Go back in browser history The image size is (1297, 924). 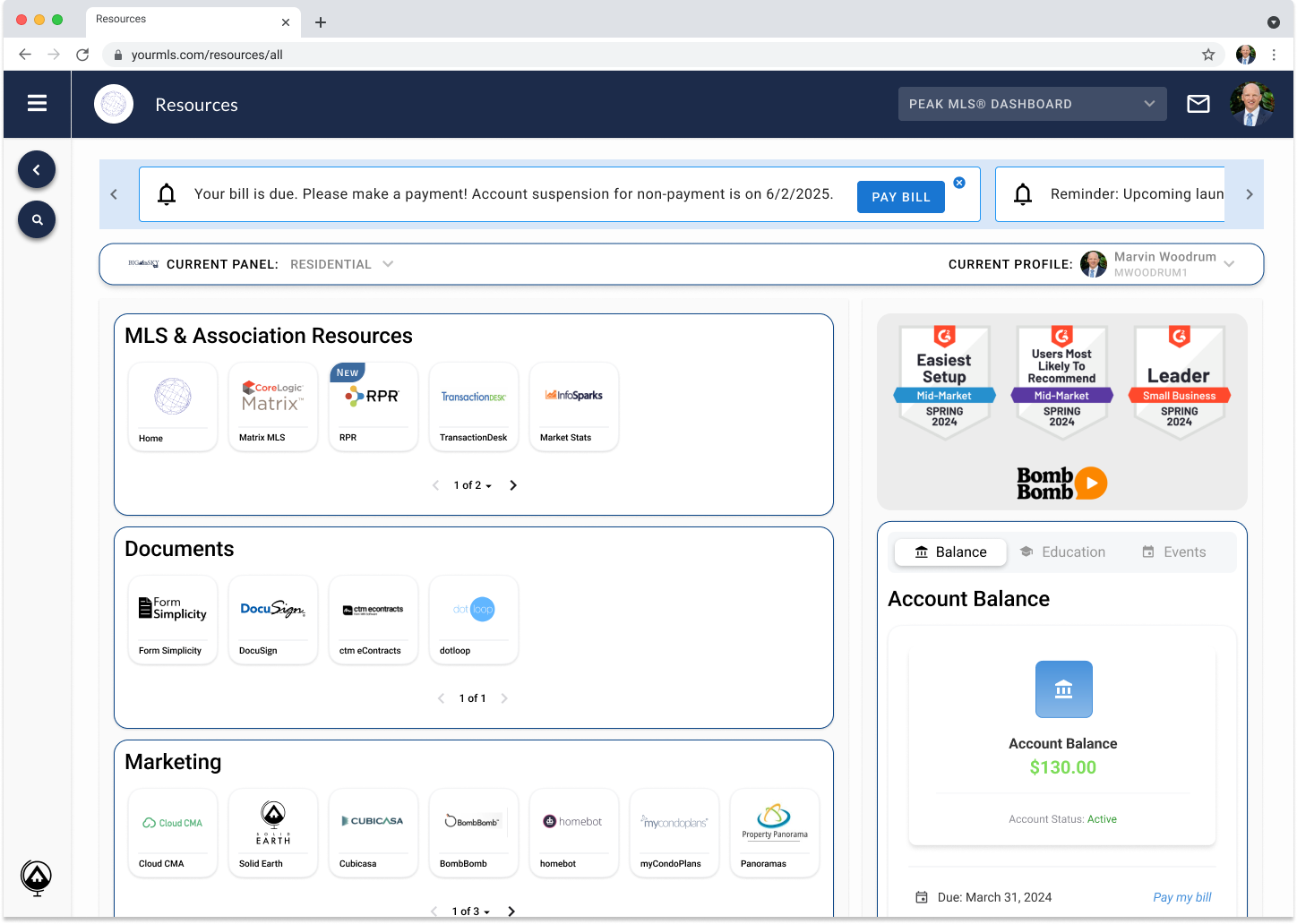point(25,55)
